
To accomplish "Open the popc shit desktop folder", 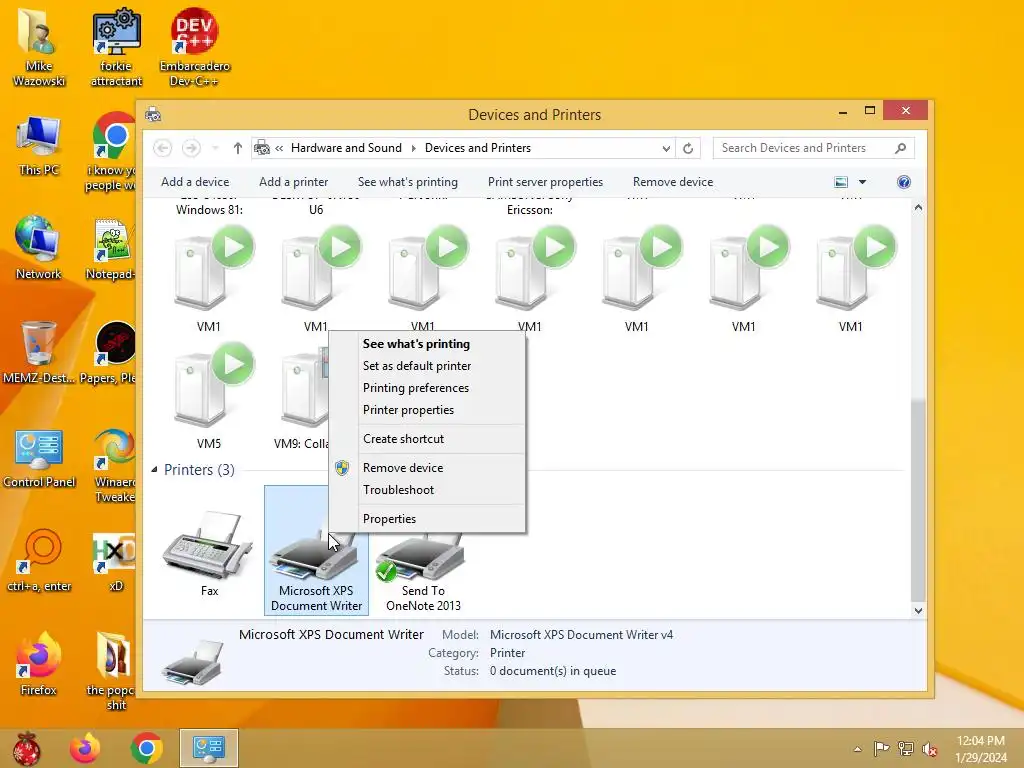I will (x=111, y=671).
